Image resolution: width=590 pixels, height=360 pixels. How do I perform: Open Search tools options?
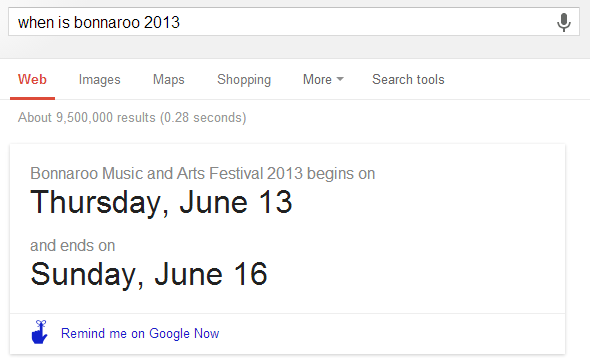[408, 80]
